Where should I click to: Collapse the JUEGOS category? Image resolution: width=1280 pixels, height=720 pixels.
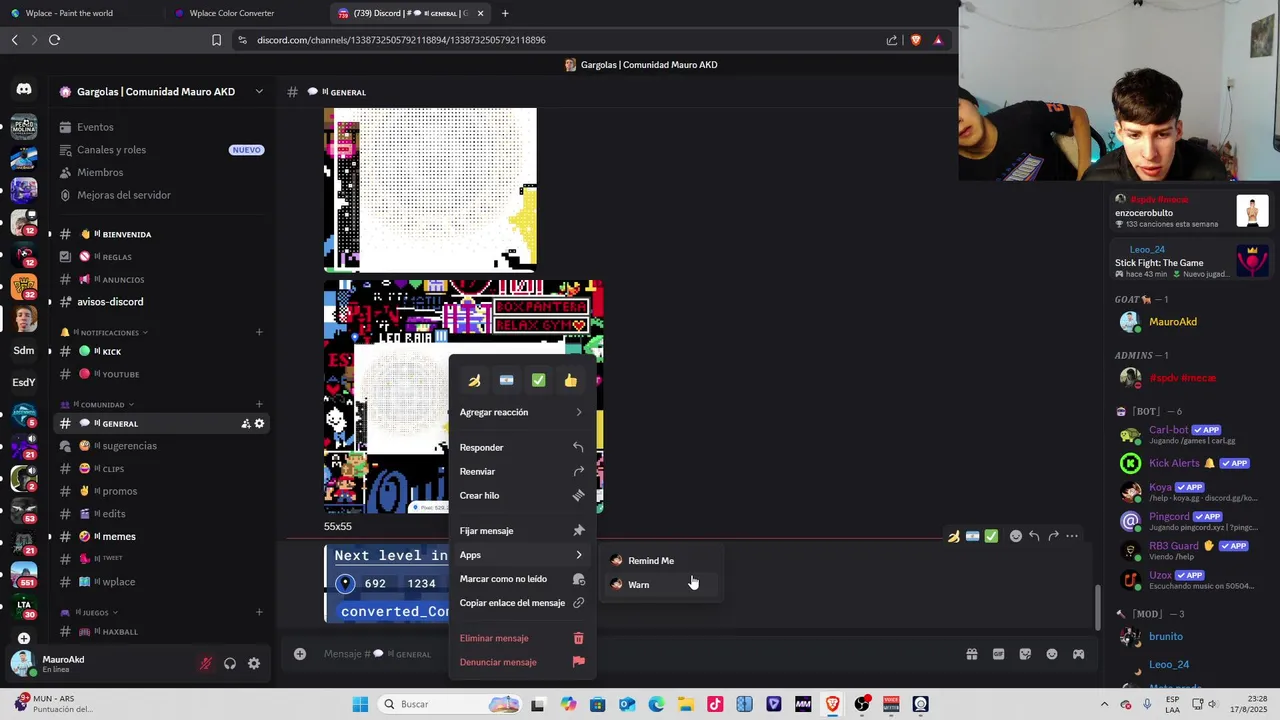tap(89, 612)
